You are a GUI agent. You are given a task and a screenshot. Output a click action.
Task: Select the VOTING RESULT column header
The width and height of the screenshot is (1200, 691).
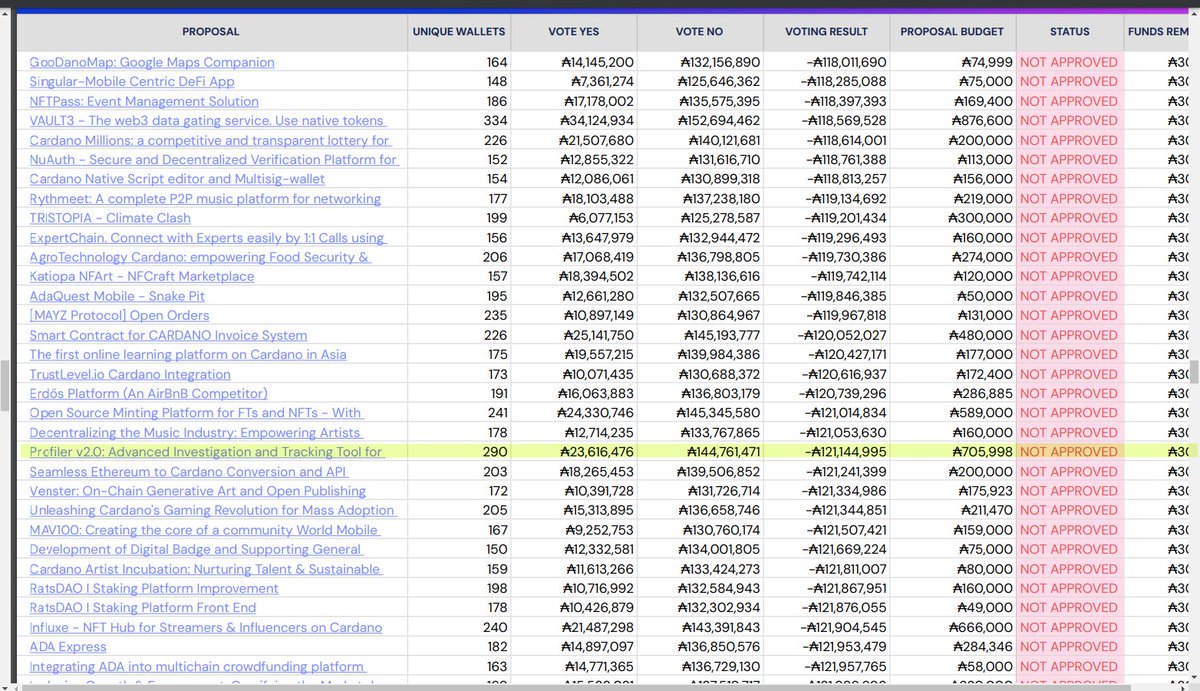[x=827, y=32]
